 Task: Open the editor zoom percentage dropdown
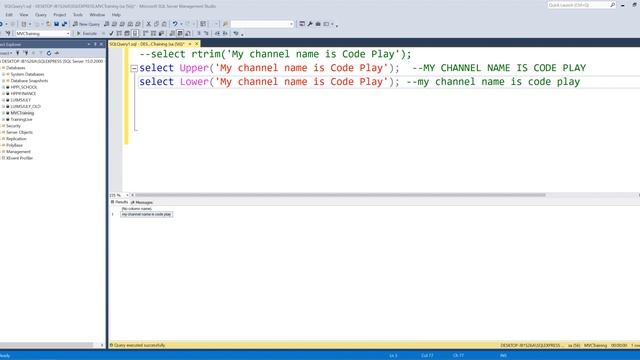pos(127,195)
